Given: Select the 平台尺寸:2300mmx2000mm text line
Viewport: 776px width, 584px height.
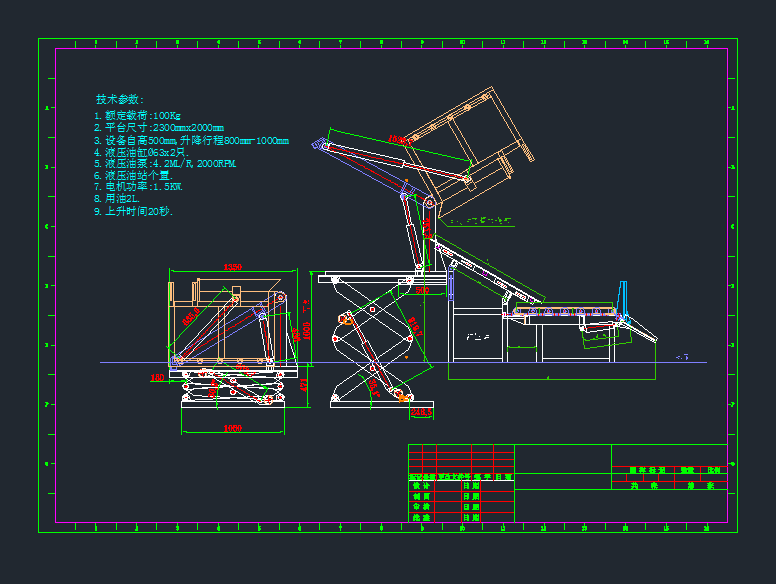Looking at the screenshot, I should click(x=159, y=128).
